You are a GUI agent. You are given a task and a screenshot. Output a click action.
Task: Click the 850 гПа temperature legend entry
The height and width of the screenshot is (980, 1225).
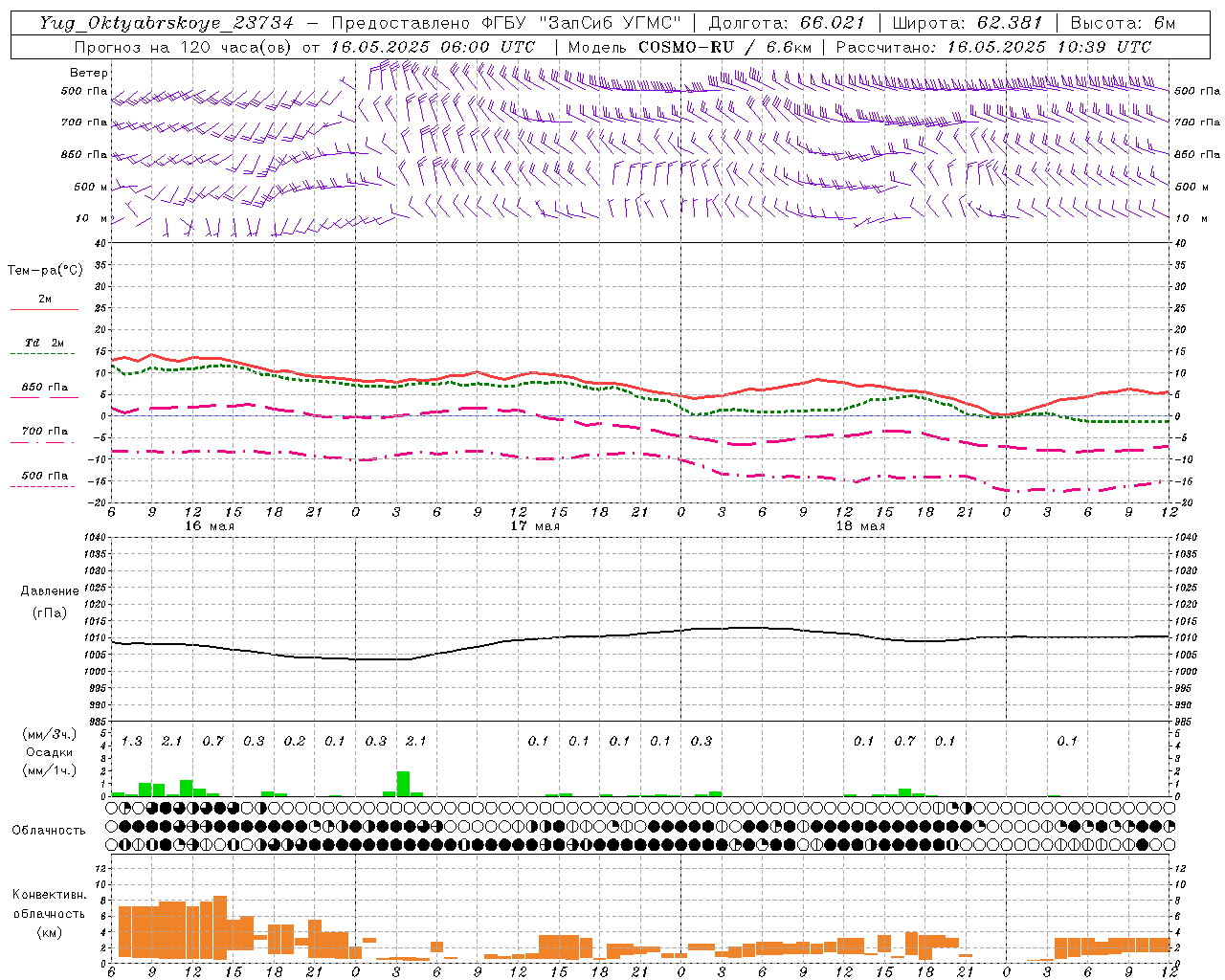pyautogui.click(x=44, y=387)
